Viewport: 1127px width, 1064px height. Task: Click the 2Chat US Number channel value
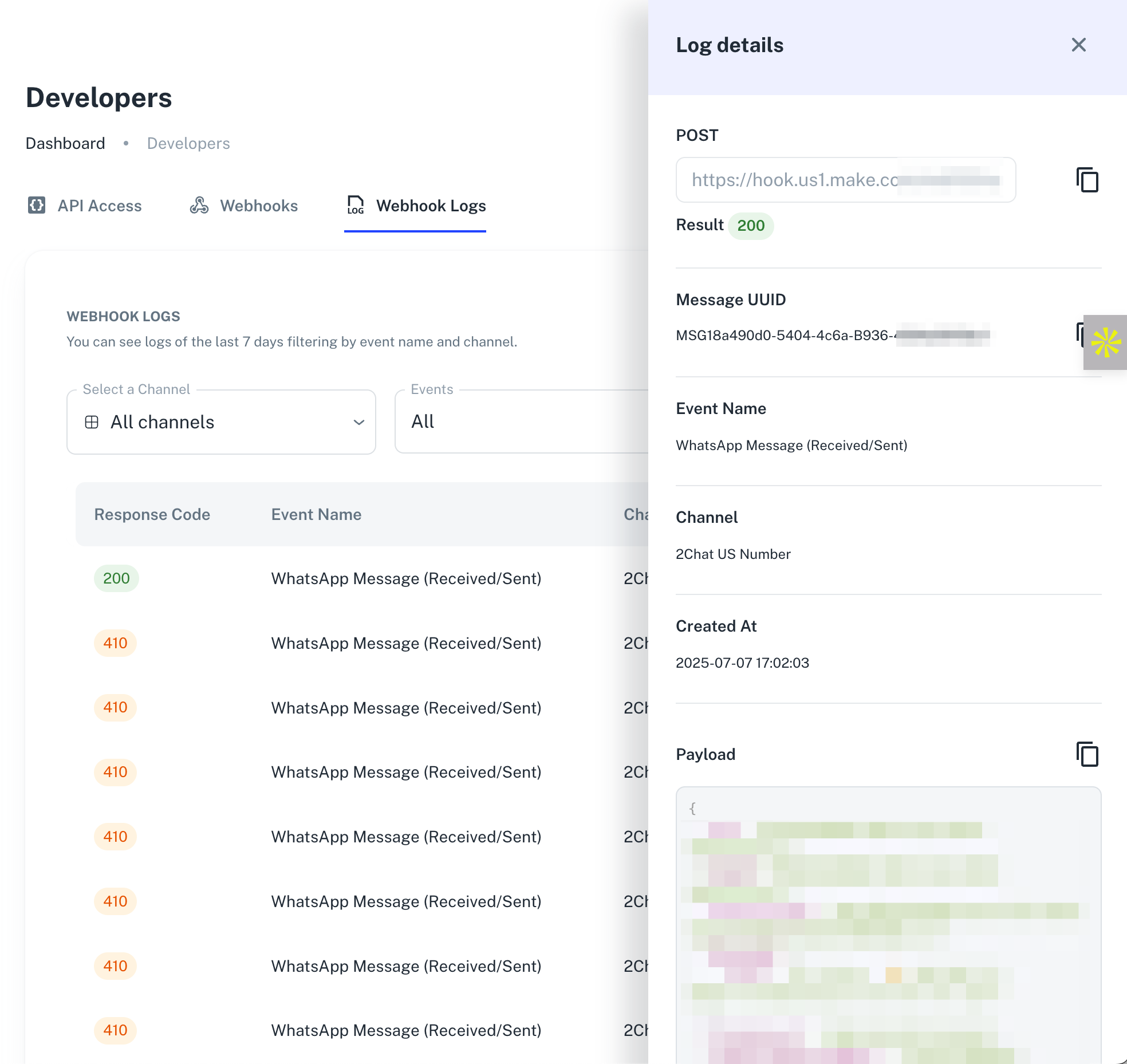tap(733, 554)
